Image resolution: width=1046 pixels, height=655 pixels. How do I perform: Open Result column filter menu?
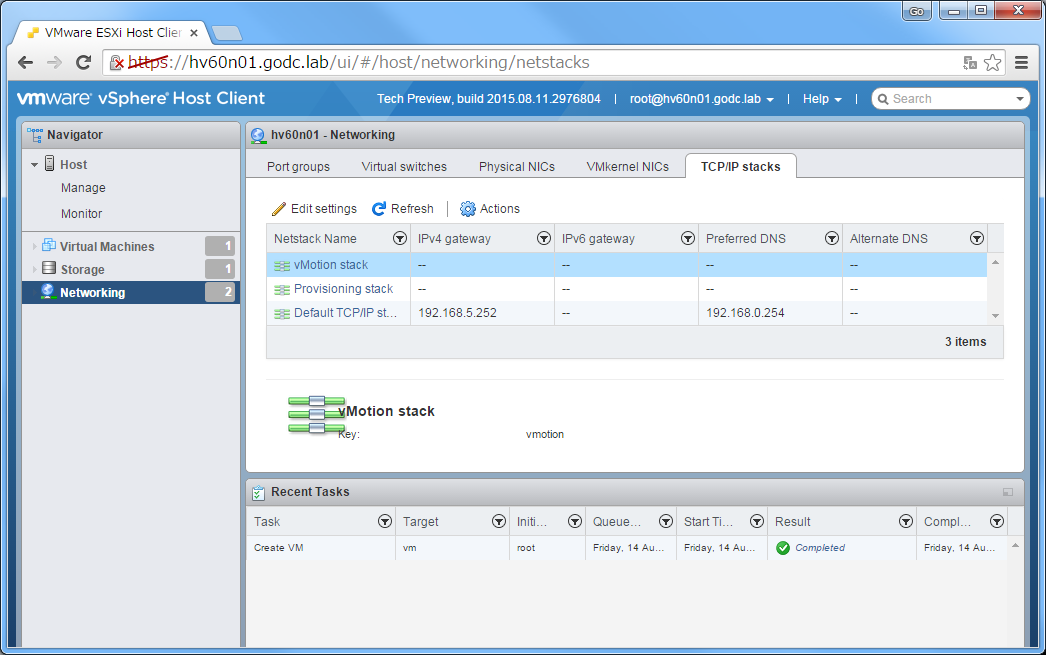coord(905,522)
